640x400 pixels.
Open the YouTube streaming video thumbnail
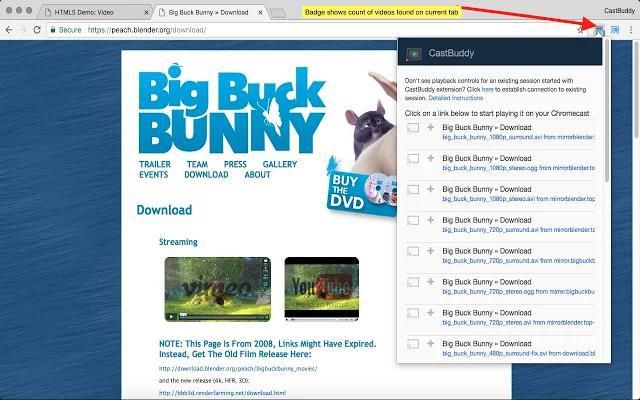(322, 289)
